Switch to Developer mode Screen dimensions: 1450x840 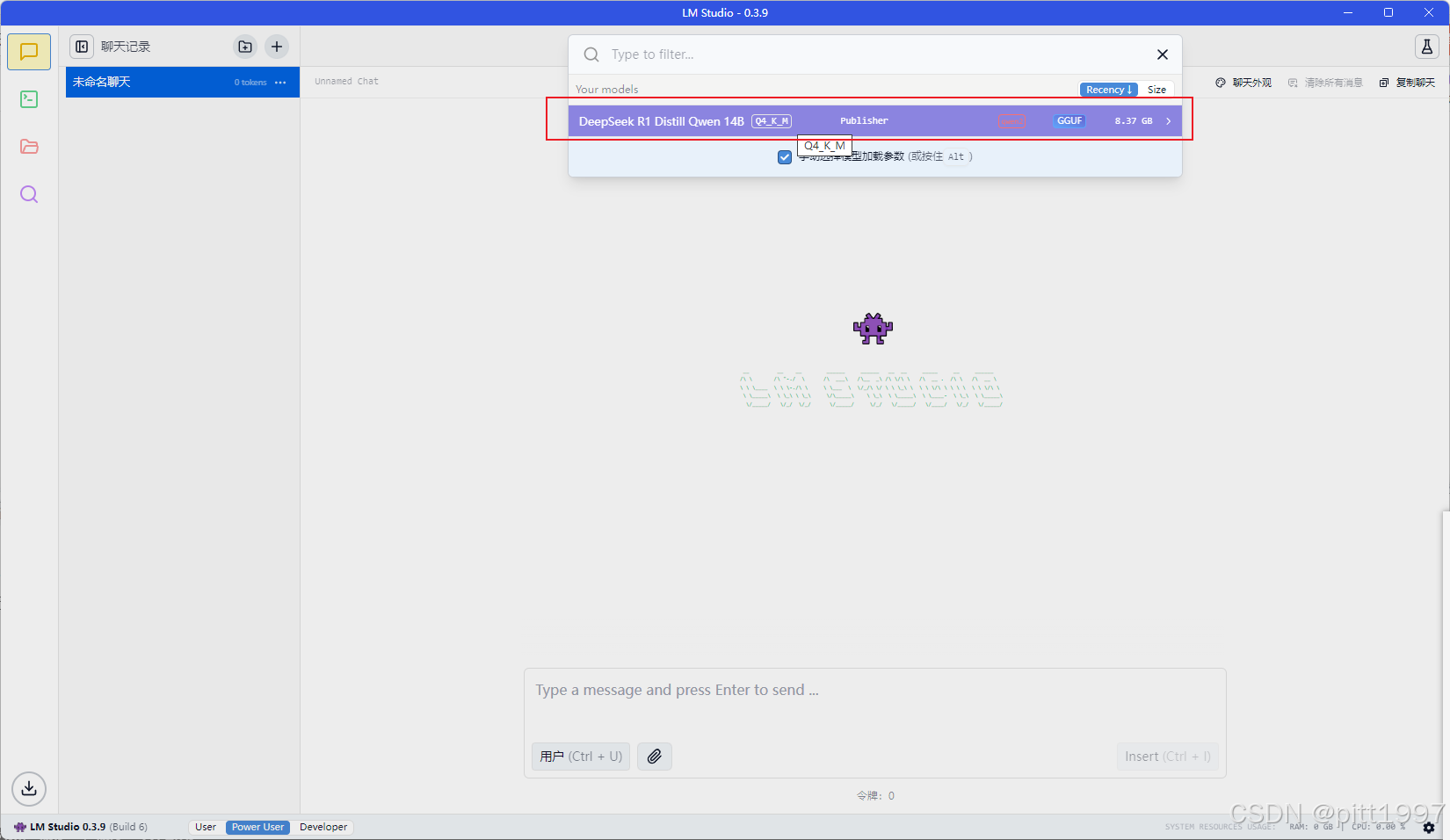[323, 827]
